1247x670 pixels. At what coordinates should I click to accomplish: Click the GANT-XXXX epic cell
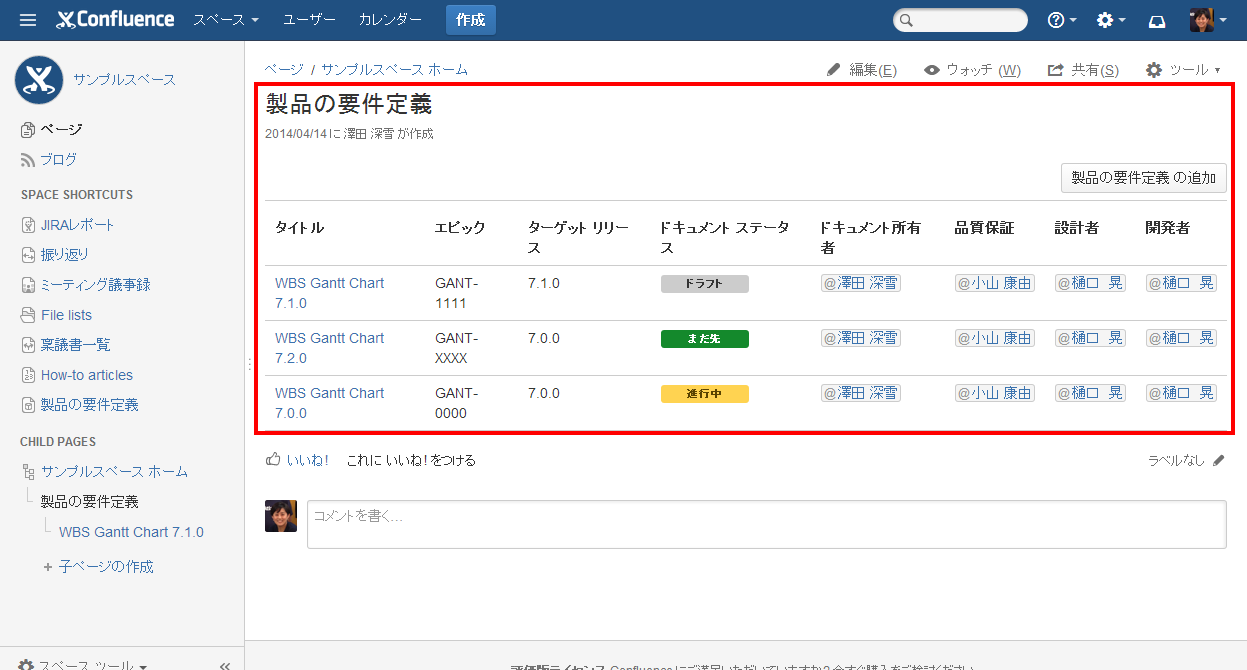click(457, 348)
